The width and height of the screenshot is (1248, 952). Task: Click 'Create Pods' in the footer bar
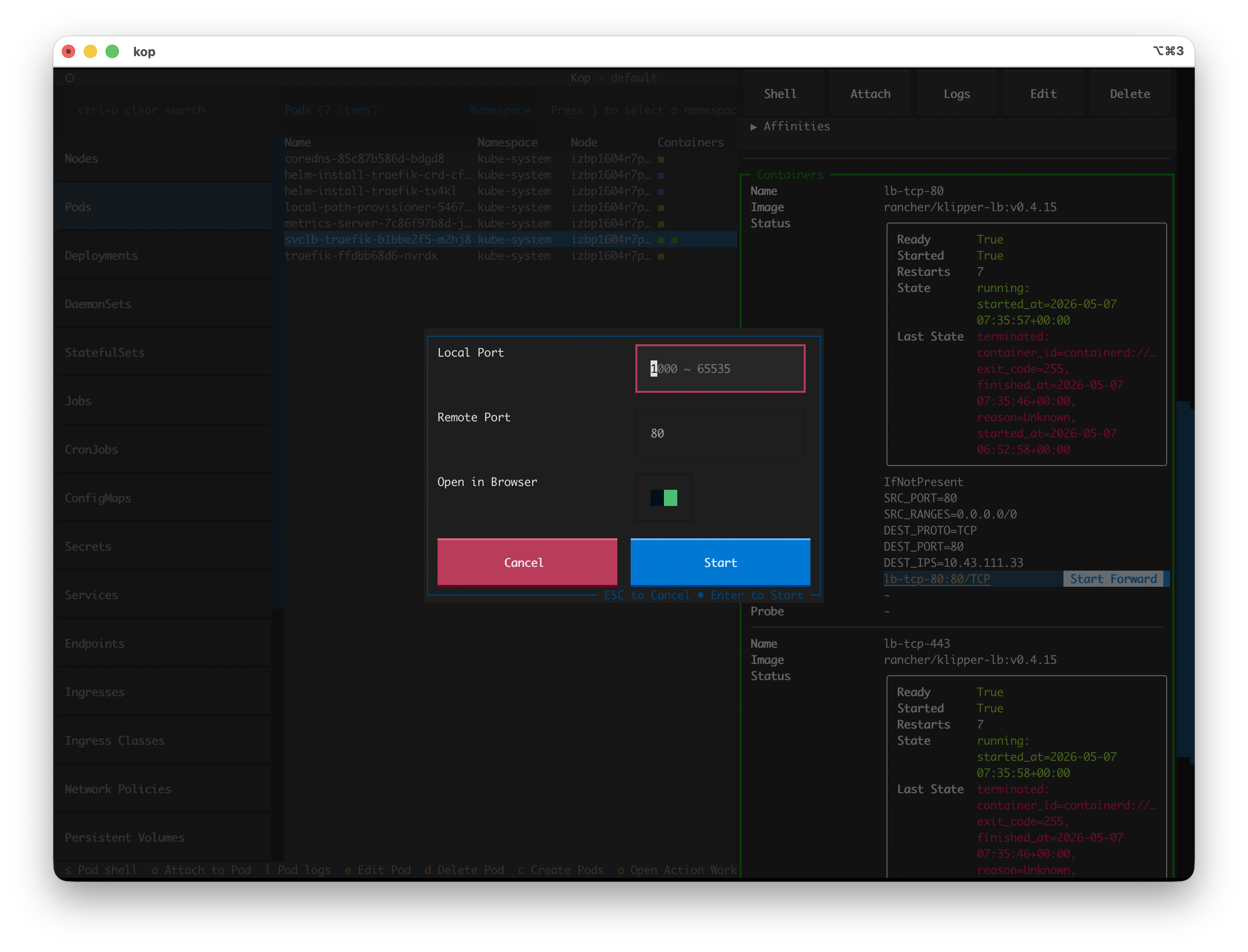561,869
